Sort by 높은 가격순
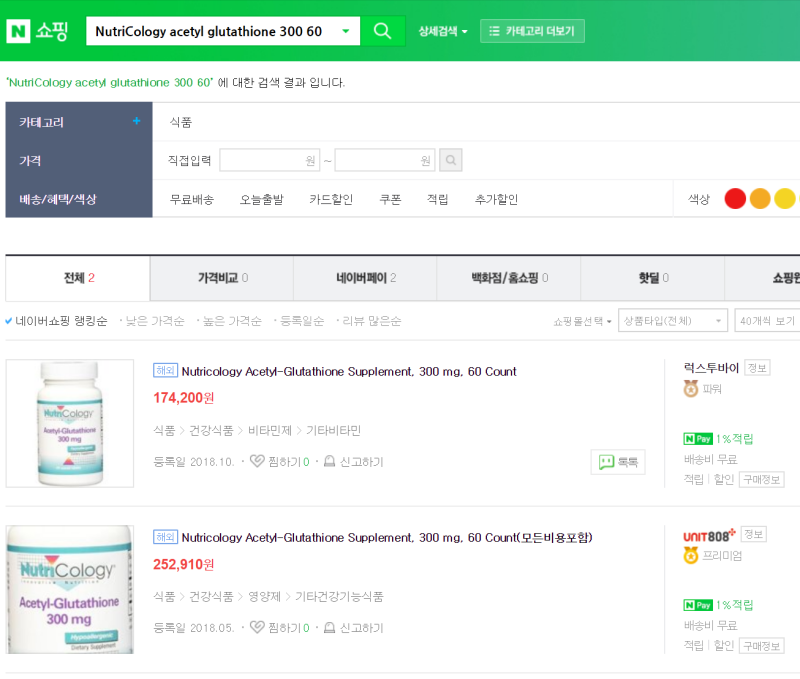Viewport: 800px width, 679px height. coord(230,321)
